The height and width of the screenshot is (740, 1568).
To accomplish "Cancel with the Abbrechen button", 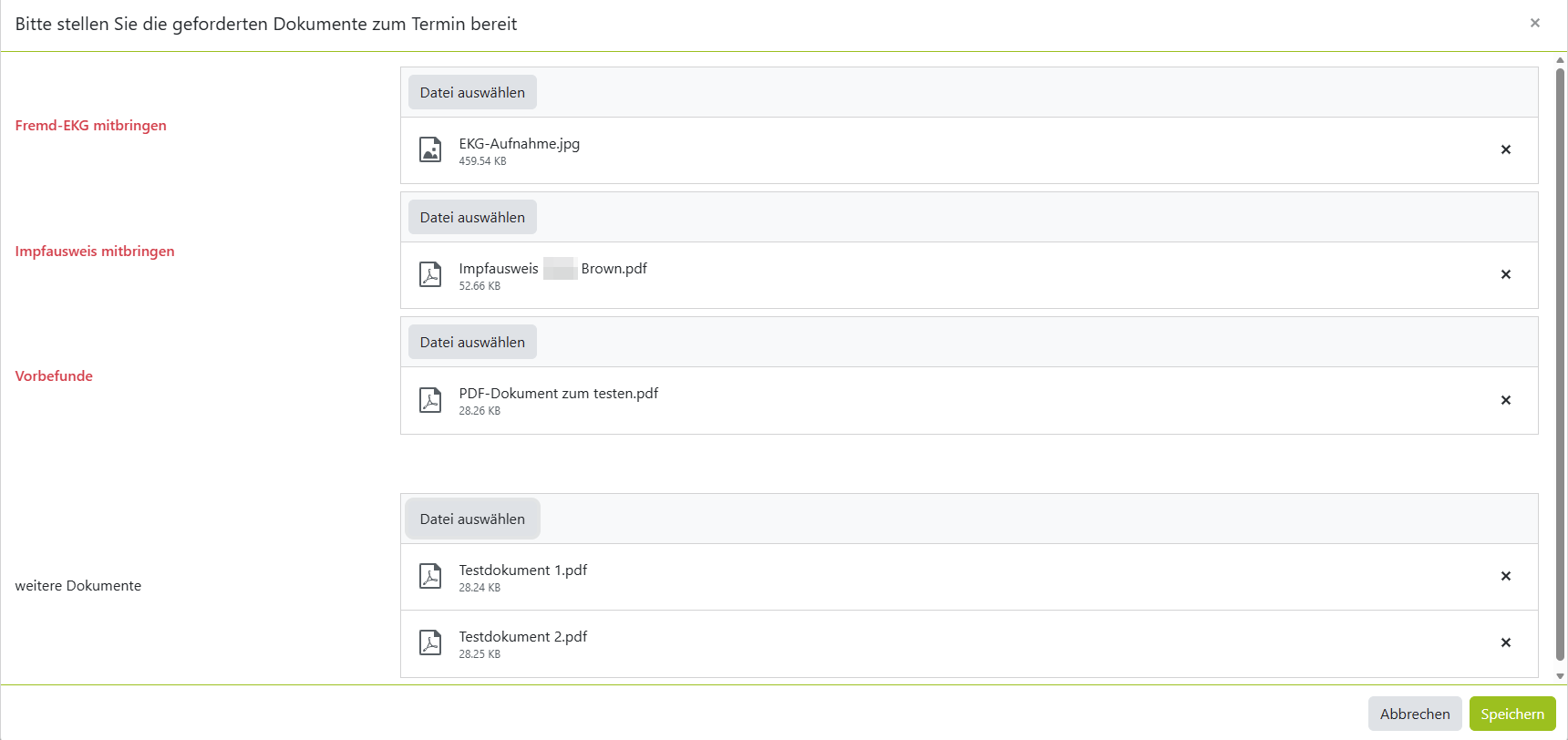I will click(1414, 714).
